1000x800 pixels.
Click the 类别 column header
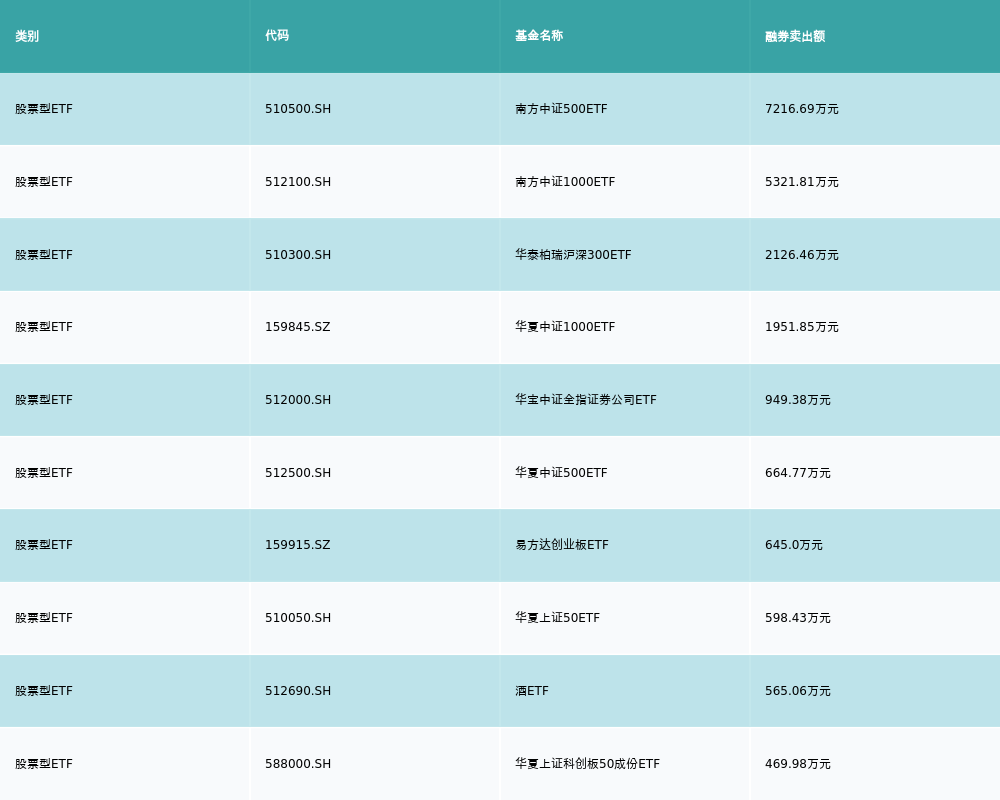[x=27, y=36]
